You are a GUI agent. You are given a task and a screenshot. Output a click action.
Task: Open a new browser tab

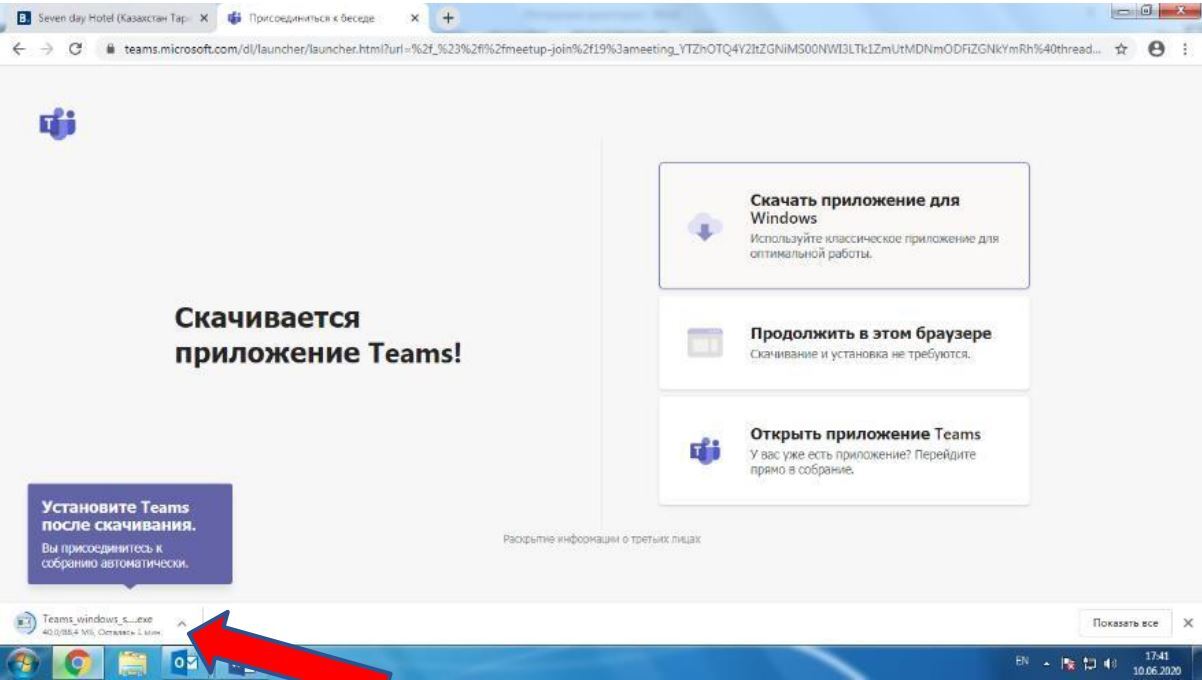[448, 17]
